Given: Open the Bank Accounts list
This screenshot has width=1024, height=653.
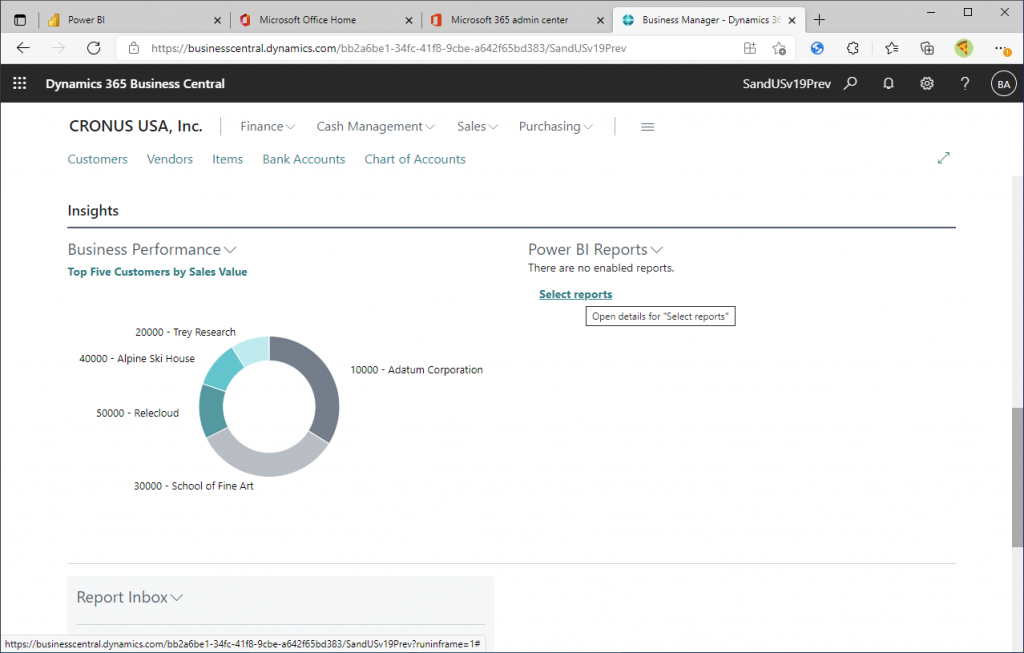Looking at the screenshot, I should 304,159.
